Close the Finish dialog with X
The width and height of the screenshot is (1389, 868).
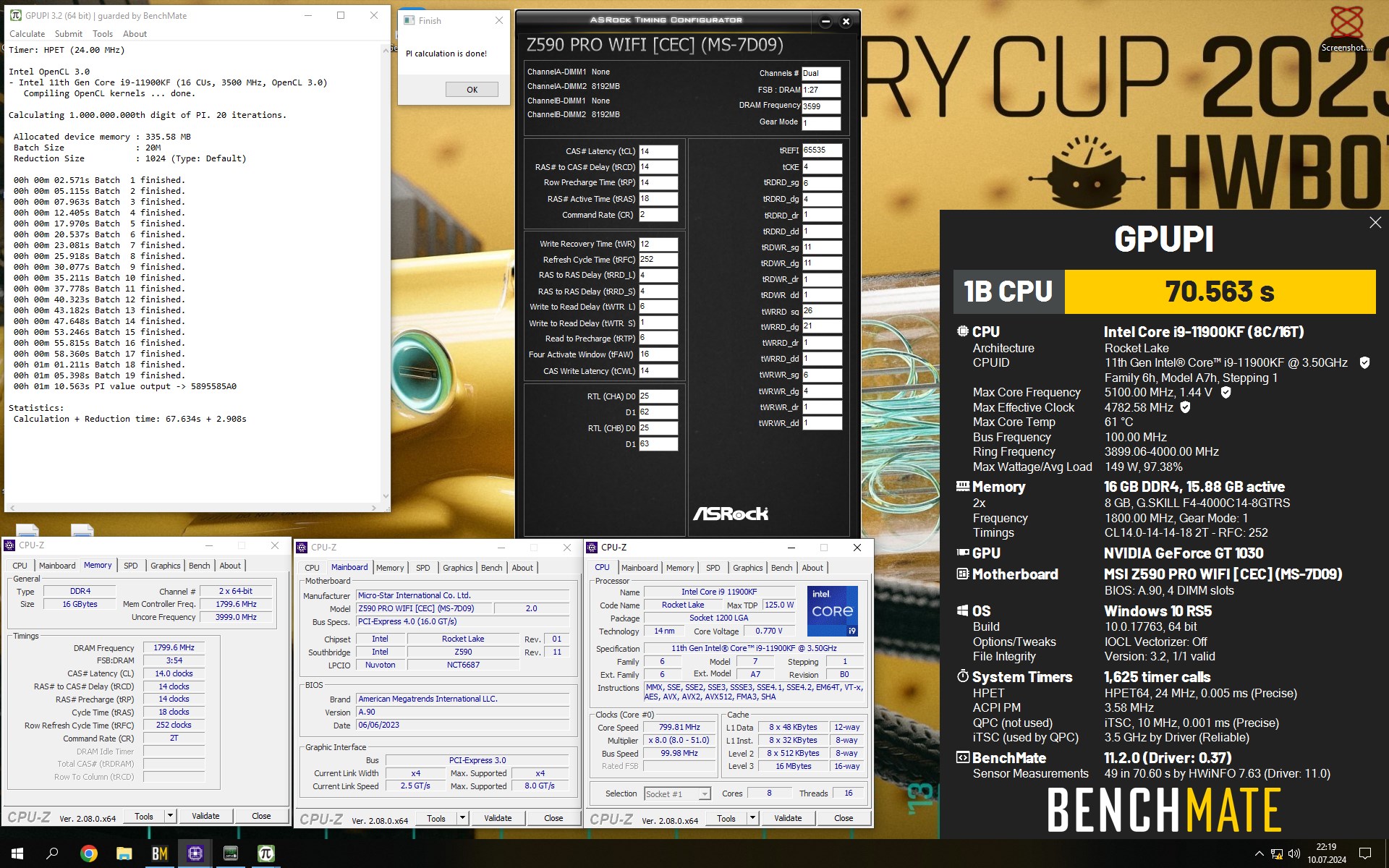(498, 21)
